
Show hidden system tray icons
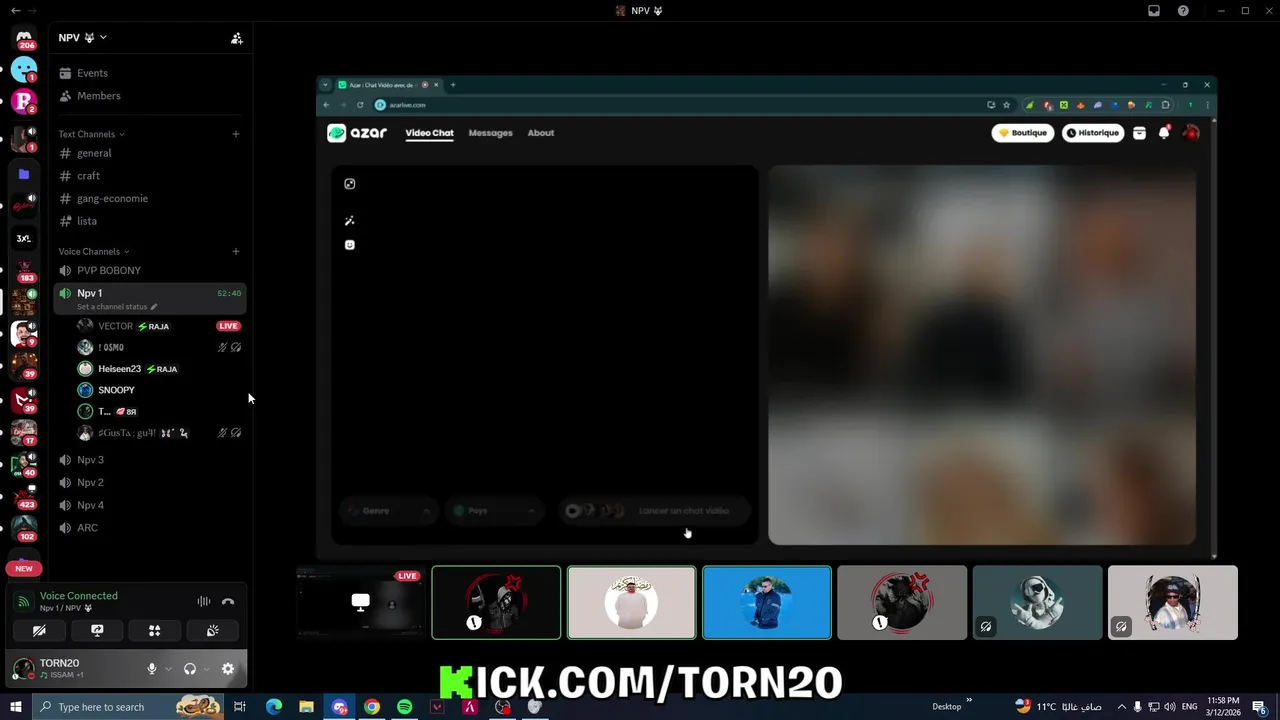[x=1121, y=707]
